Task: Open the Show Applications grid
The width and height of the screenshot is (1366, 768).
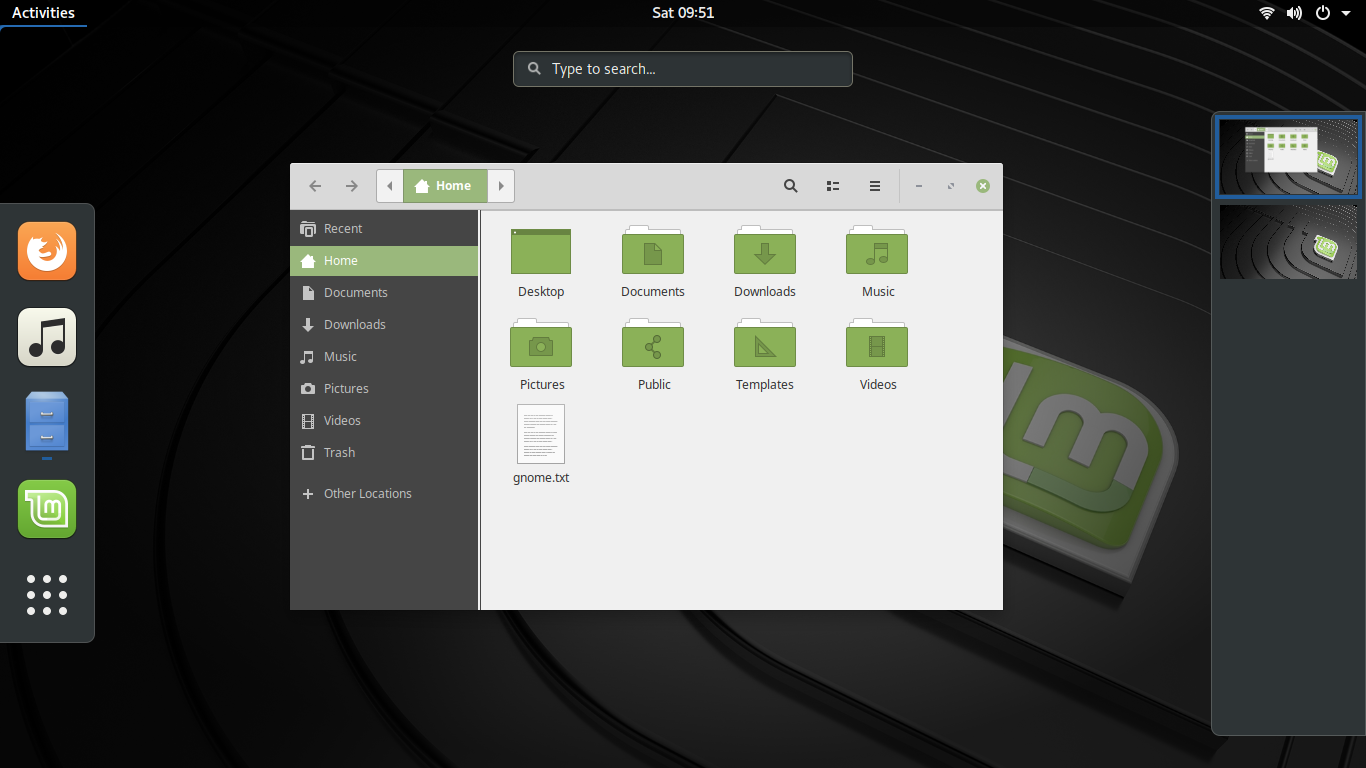Action: pyautogui.click(x=46, y=595)
